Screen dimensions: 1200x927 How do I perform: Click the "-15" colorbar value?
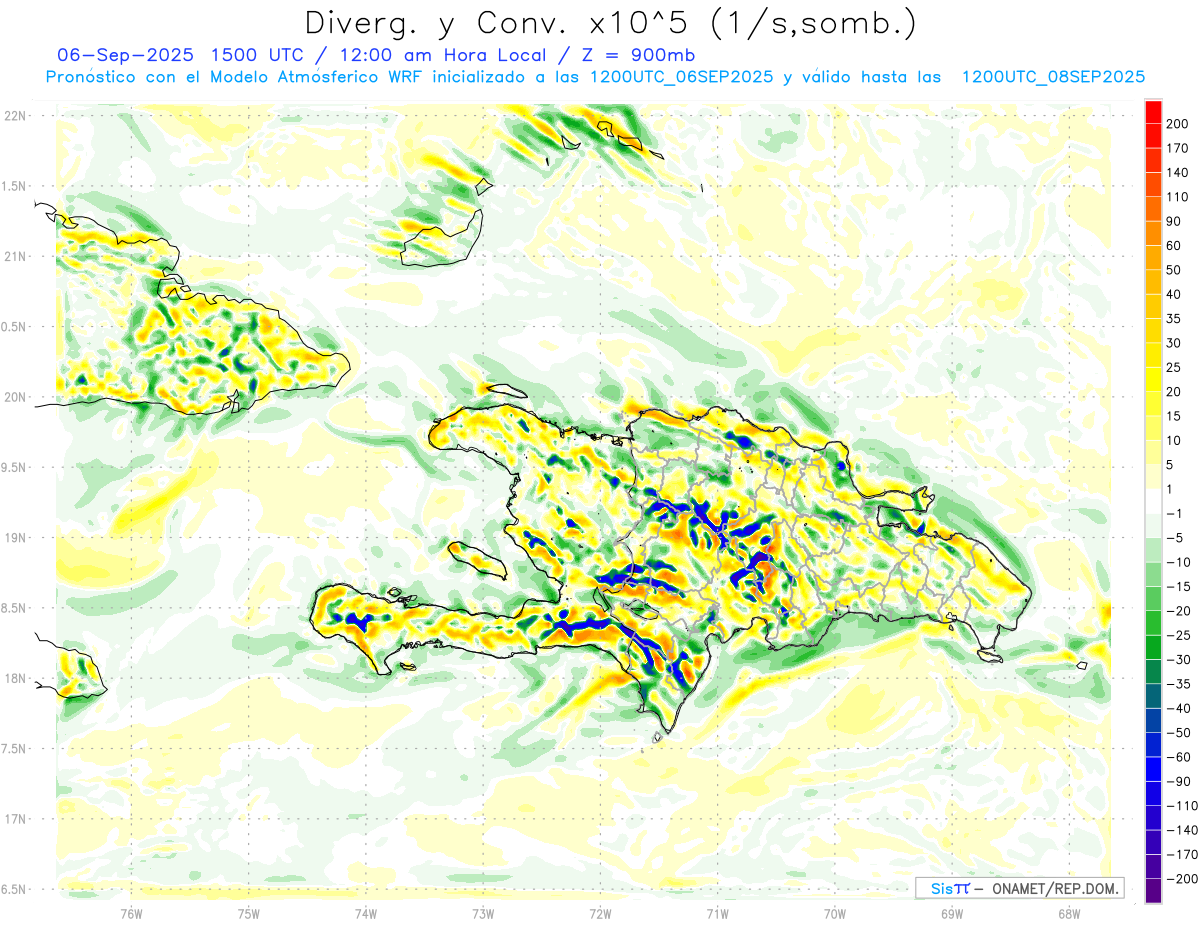point(1179,587)
